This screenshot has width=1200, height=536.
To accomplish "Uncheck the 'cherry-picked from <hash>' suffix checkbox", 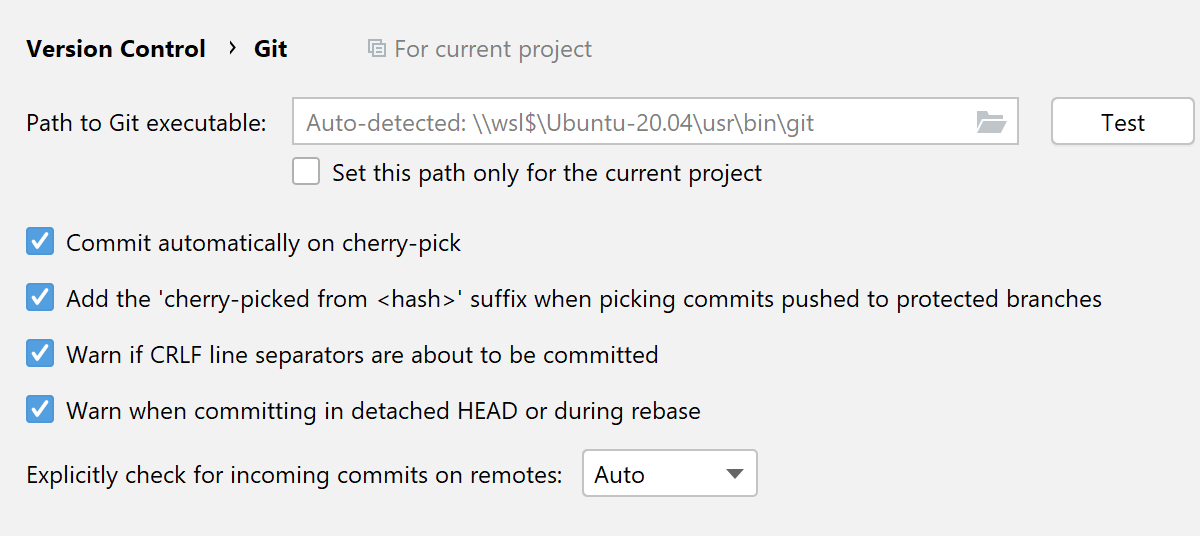I will point(40,298).
